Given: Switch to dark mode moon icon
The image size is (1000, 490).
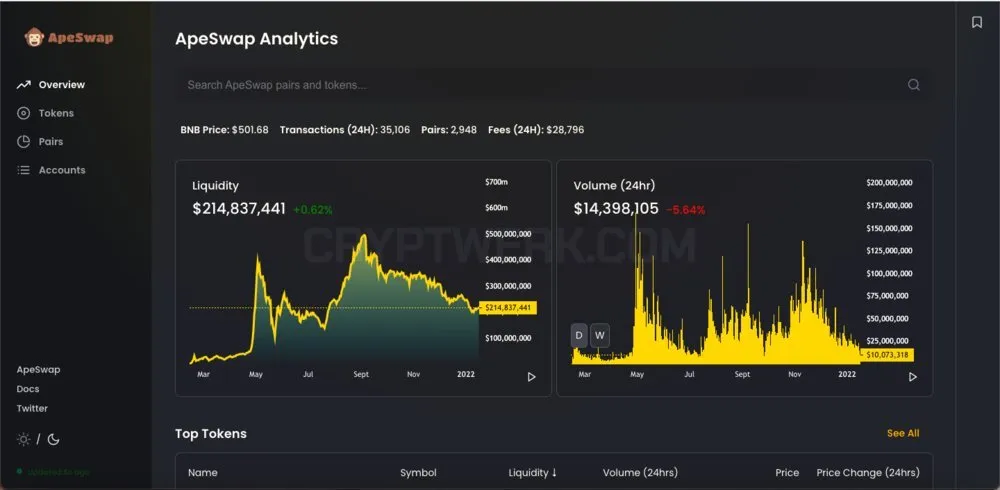Looking at the screenshot, I should pos(53,439).
